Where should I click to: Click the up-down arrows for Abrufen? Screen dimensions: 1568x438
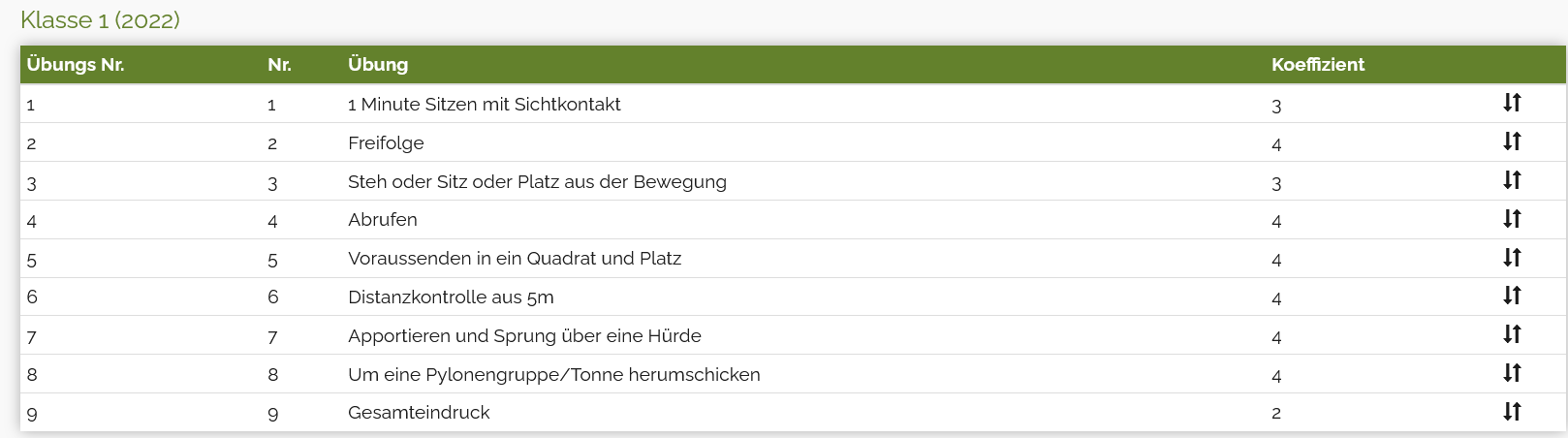point(1512,219)
